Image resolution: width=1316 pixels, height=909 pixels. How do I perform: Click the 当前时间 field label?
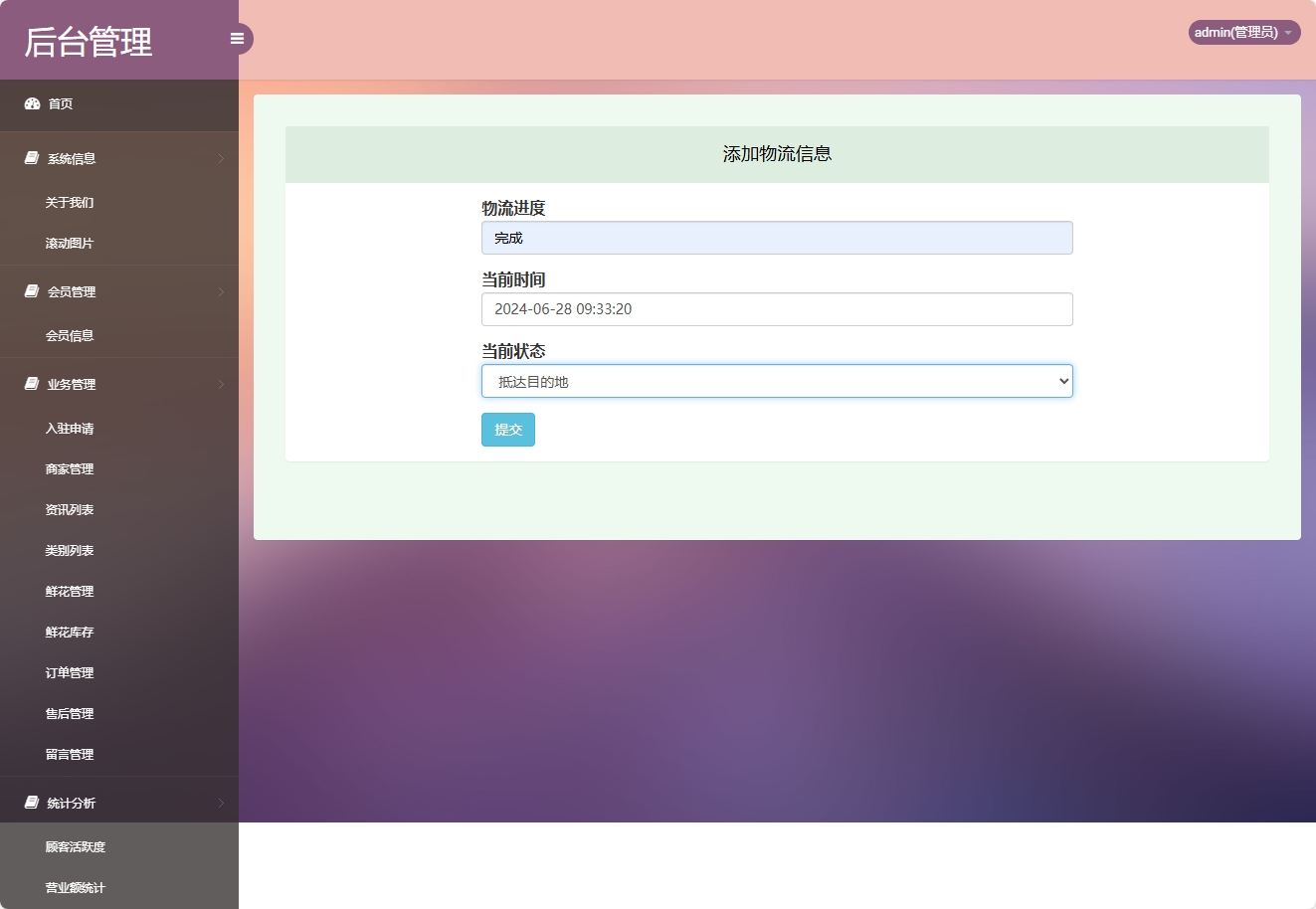point(513,279)
